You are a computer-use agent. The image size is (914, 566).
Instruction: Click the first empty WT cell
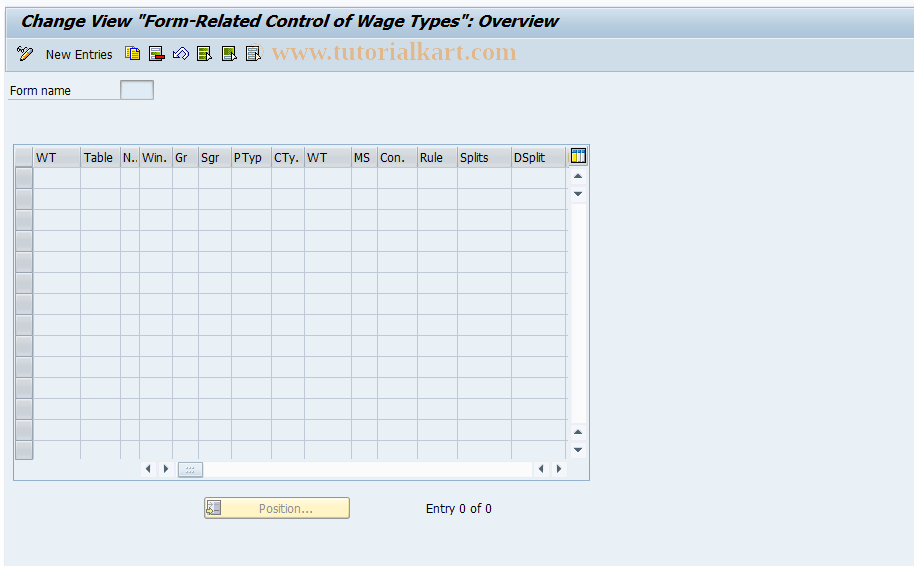[x=57, y=178]
